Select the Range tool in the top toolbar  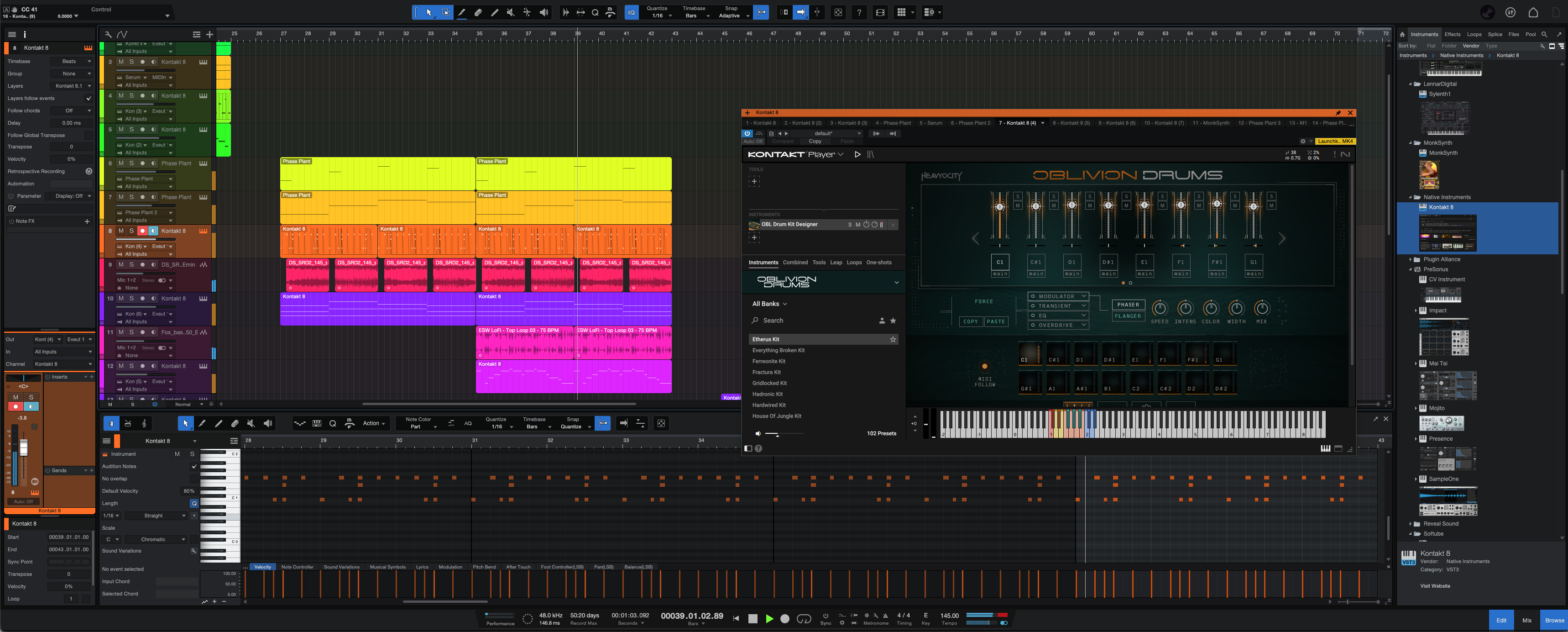coord(445,12)
